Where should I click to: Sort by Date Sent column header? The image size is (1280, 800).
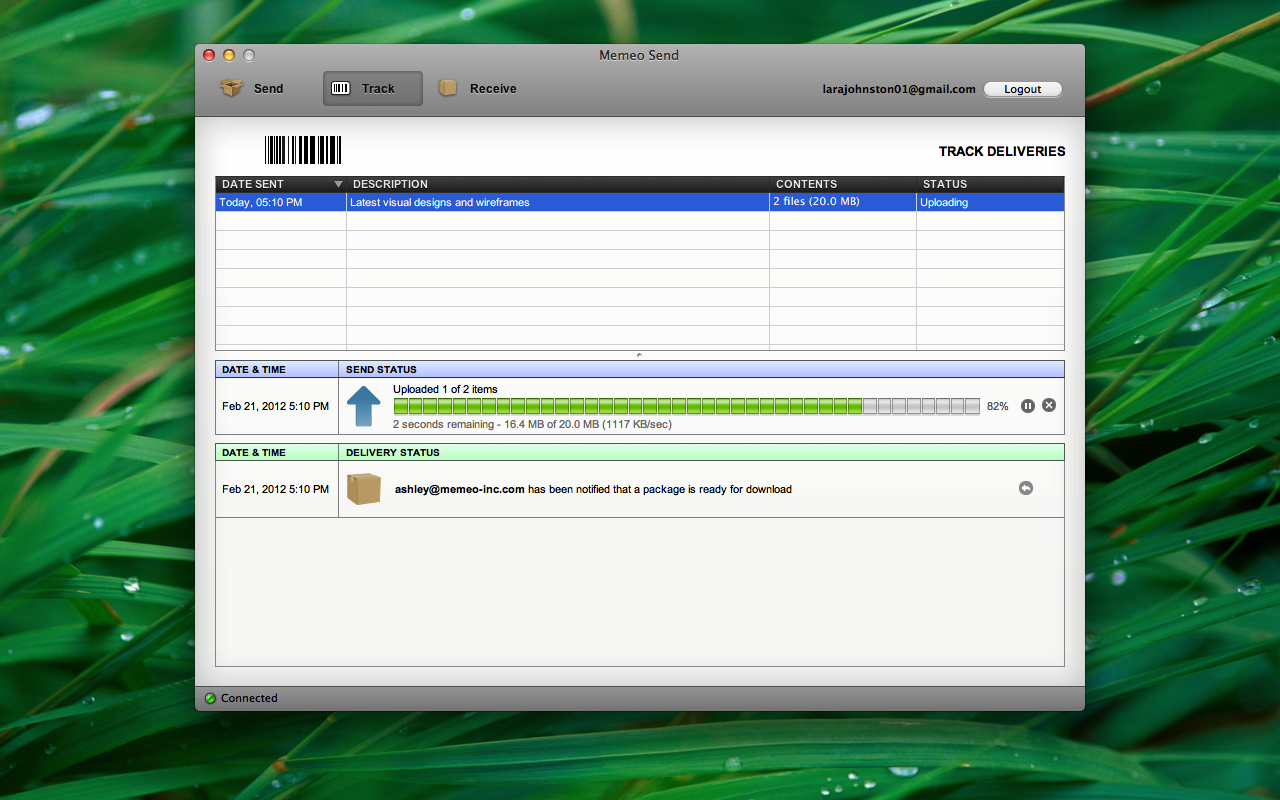click(281, 184)
